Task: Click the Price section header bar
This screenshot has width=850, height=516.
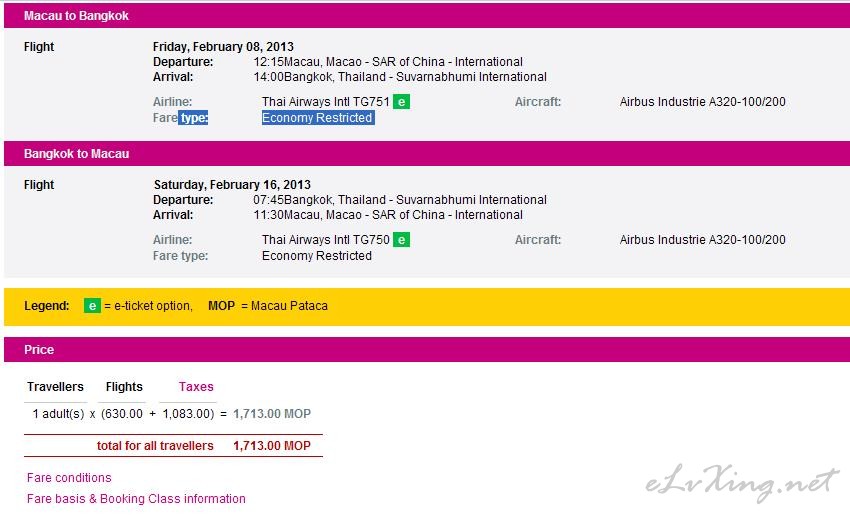Action: click(427, 350)
